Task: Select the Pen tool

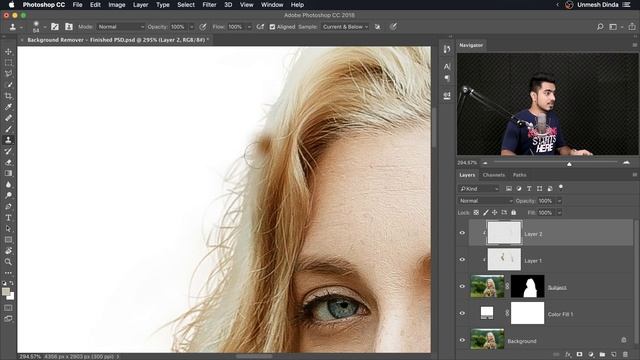Action: (8, 207)
